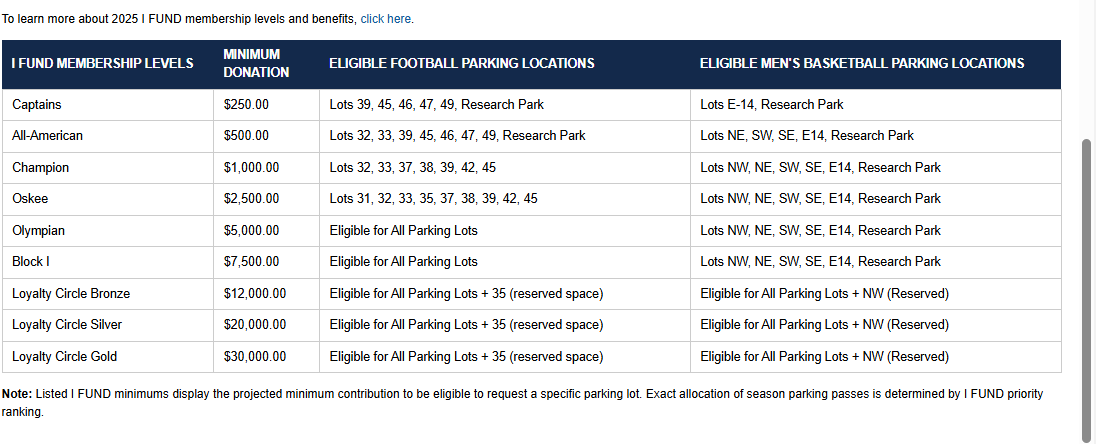Select the "All-American" membership level cell

pyautogui.click(x=48, y=135)
